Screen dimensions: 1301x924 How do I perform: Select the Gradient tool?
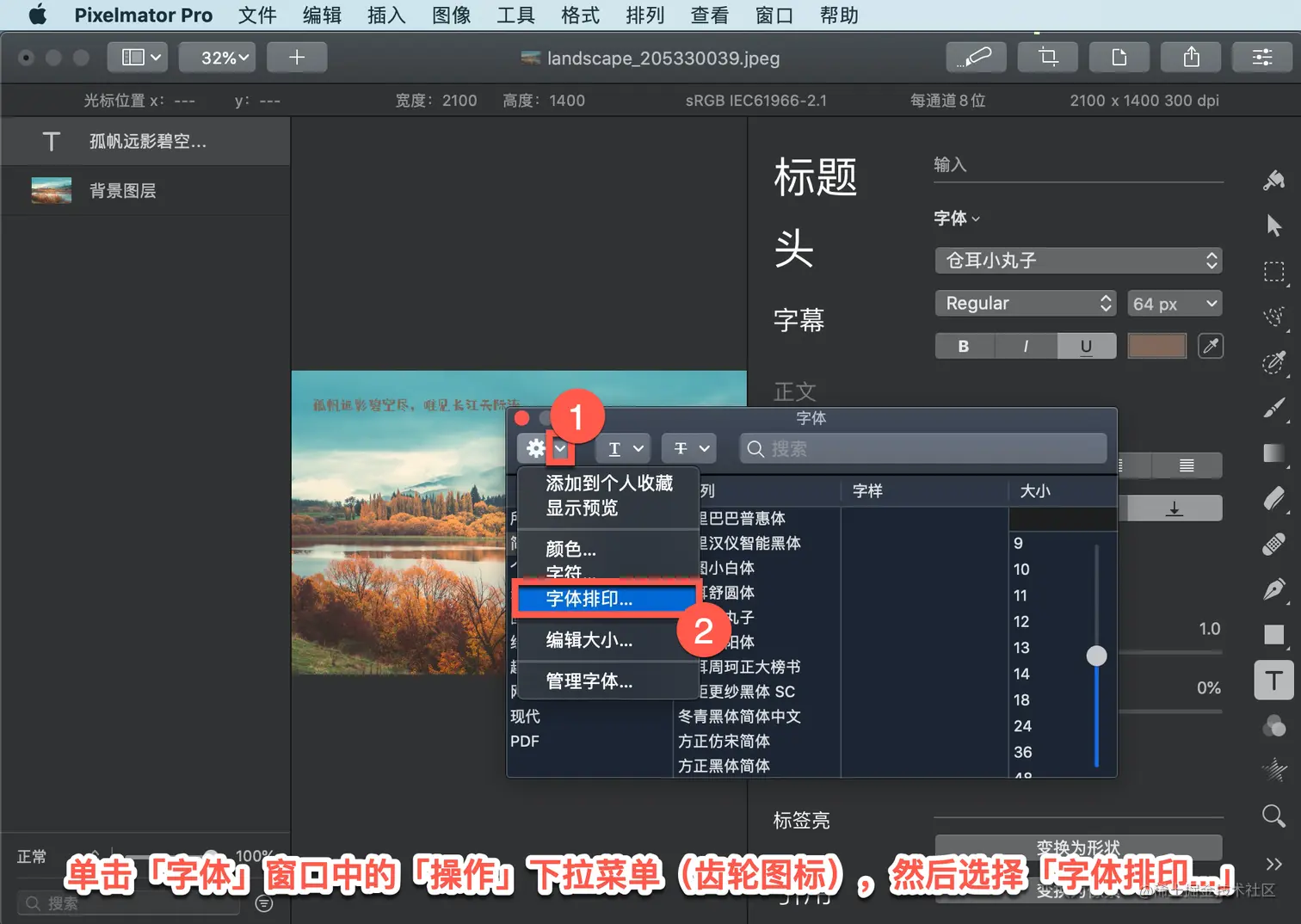tap(1274, 453)
